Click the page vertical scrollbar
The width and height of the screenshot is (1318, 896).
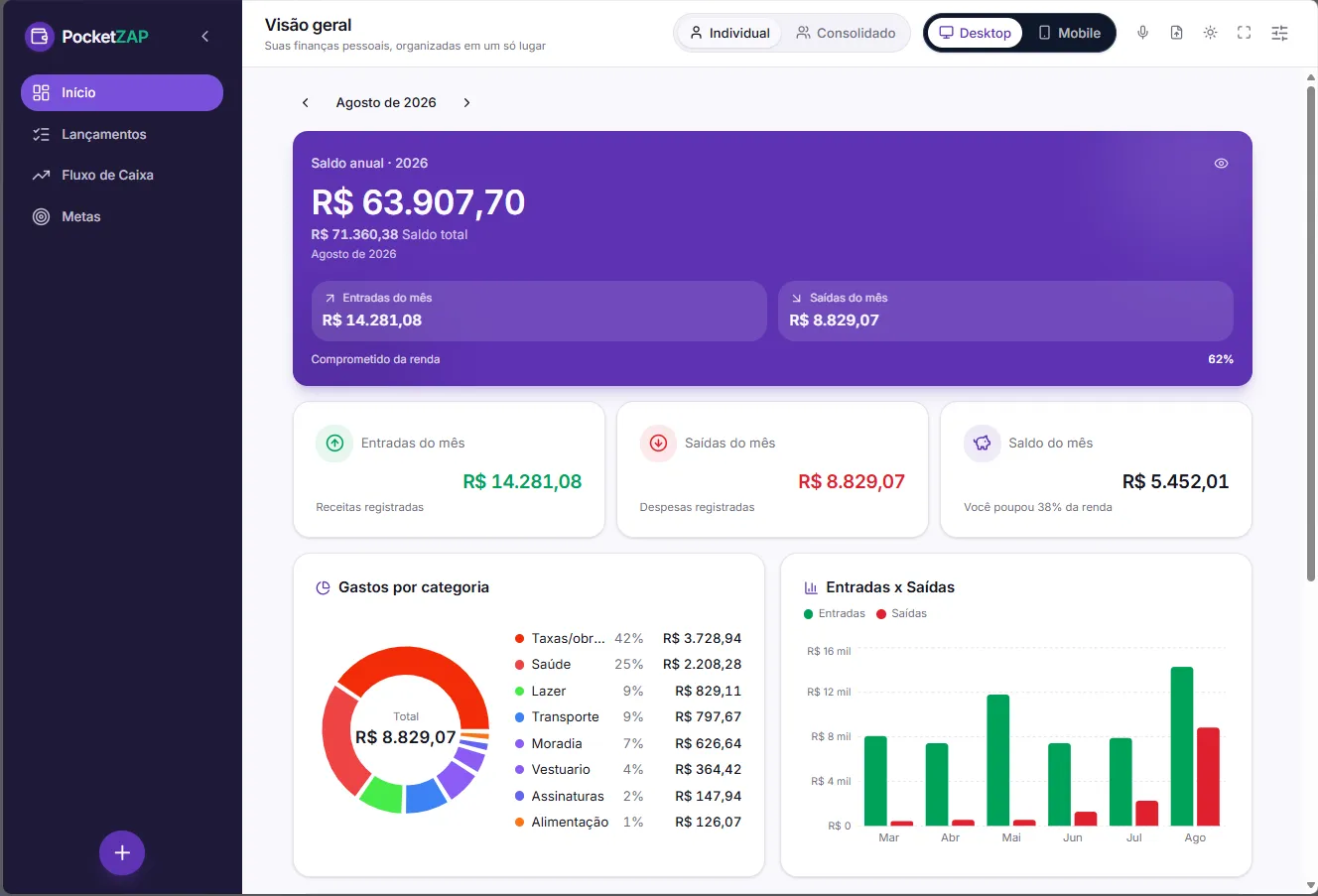point(1310,332)
